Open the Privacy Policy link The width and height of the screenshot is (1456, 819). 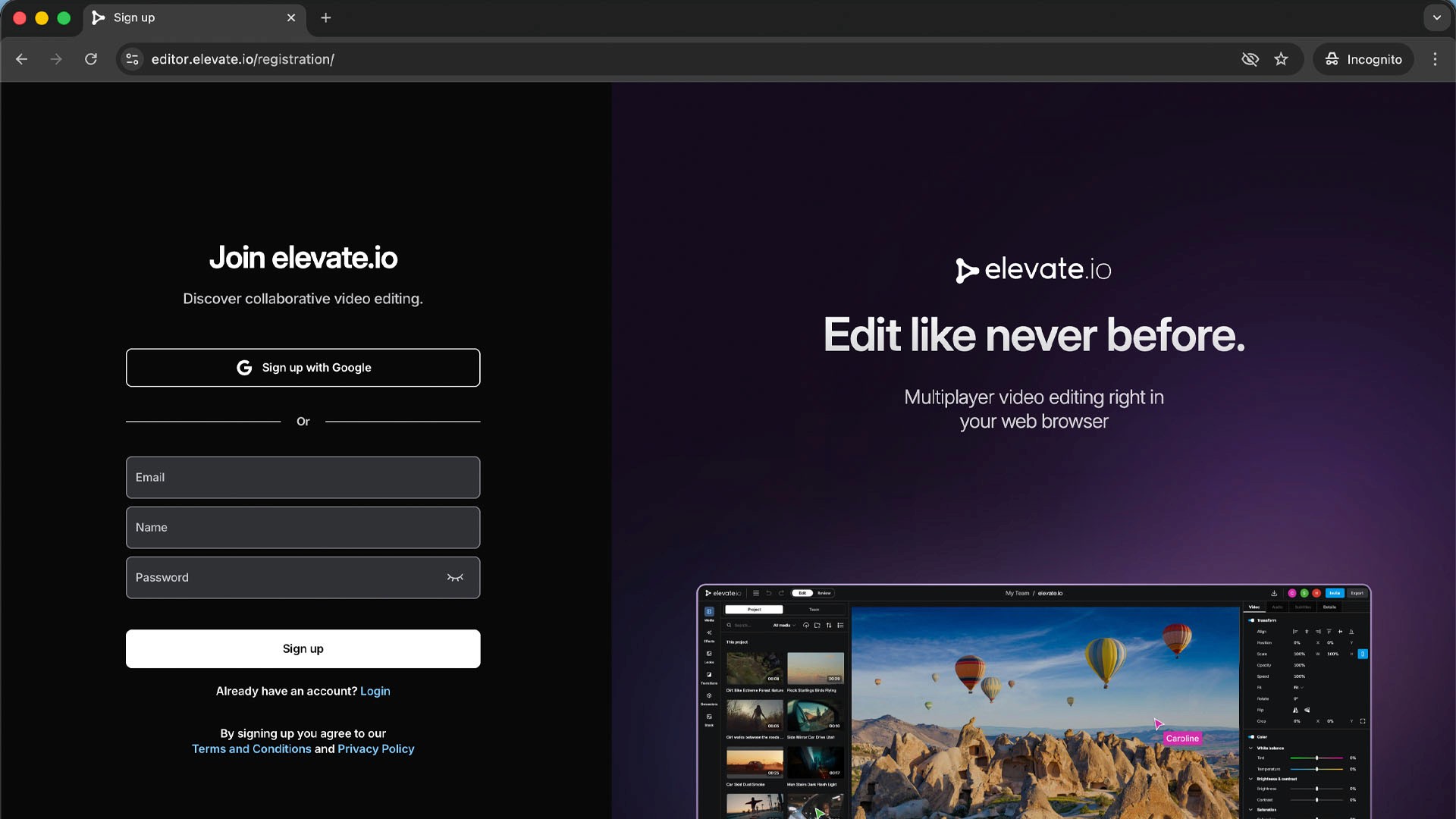pos(375,748)
